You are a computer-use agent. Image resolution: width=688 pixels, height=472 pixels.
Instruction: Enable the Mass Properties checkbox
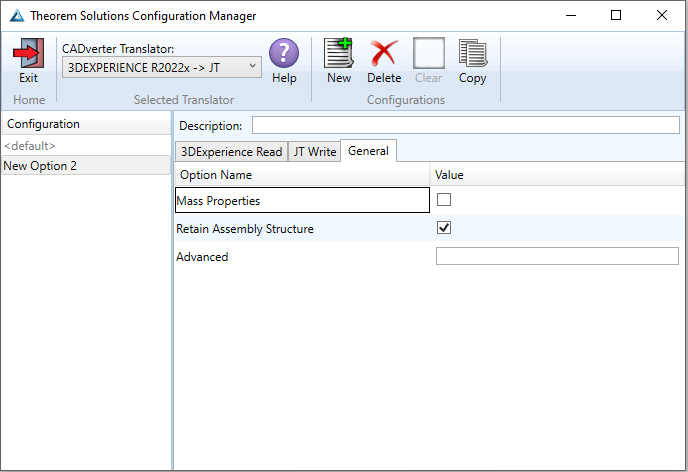pos(444,200)
